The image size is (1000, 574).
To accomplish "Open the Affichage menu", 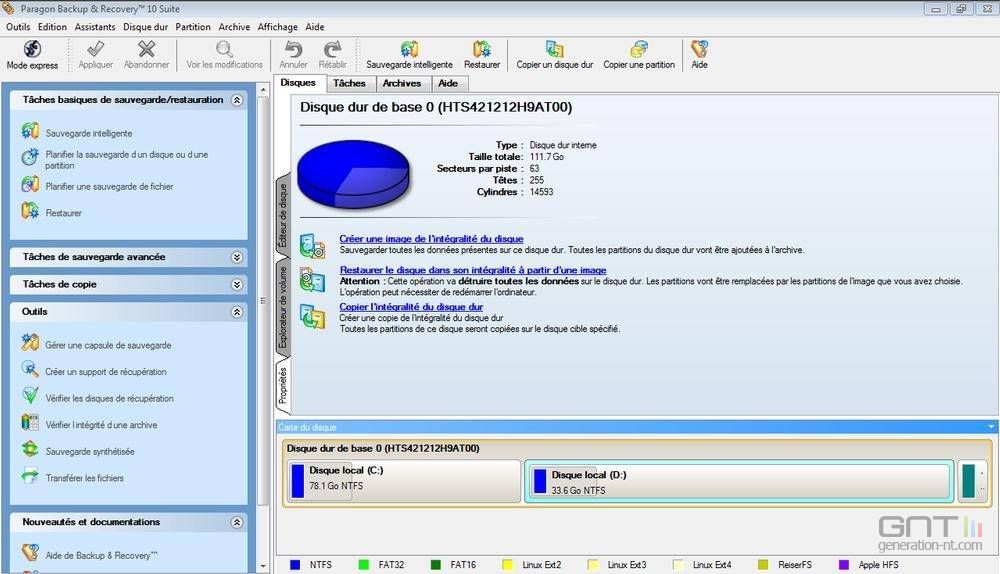I will click(277, 27).
